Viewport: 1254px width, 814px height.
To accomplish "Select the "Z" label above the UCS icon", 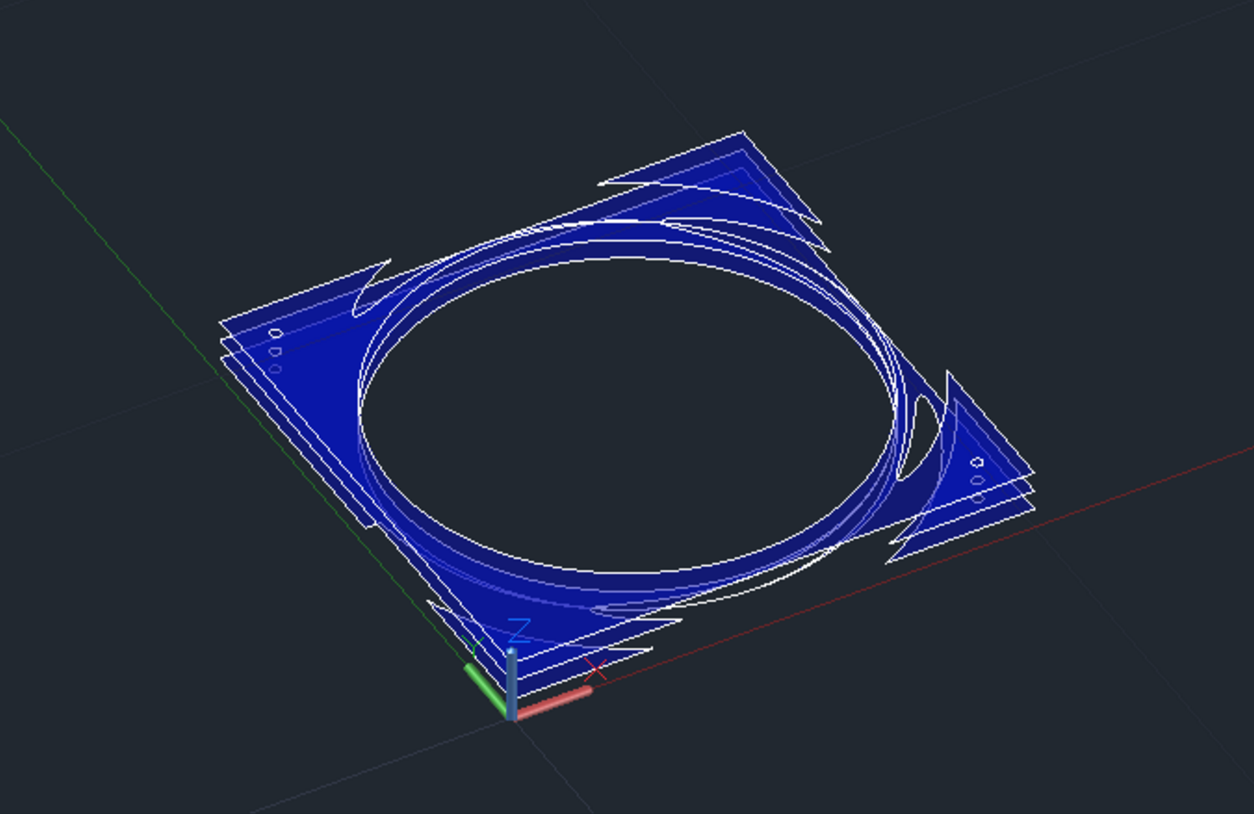I will [518, 632].
